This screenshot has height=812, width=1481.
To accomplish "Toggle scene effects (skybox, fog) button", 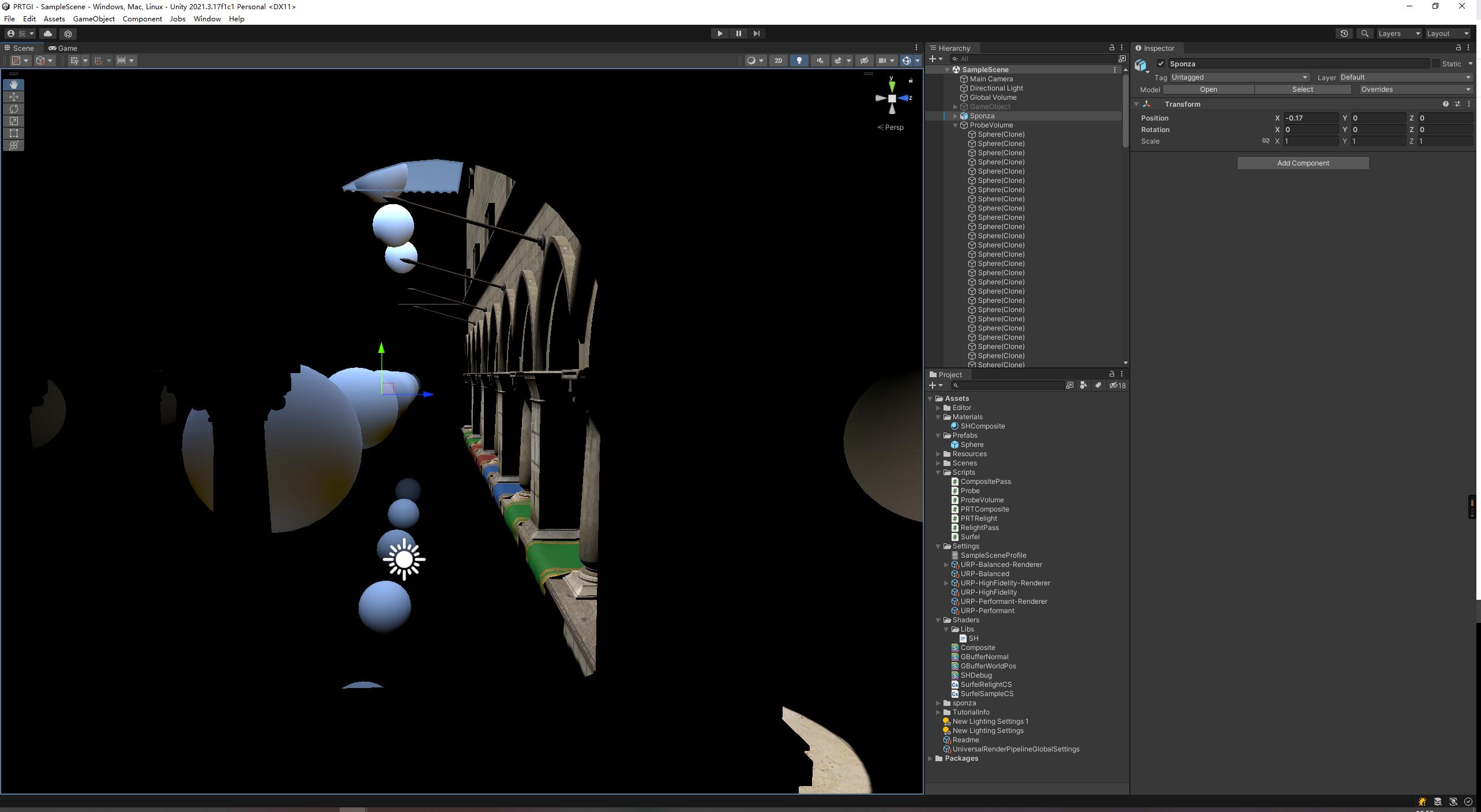I will tap(837, 61).
